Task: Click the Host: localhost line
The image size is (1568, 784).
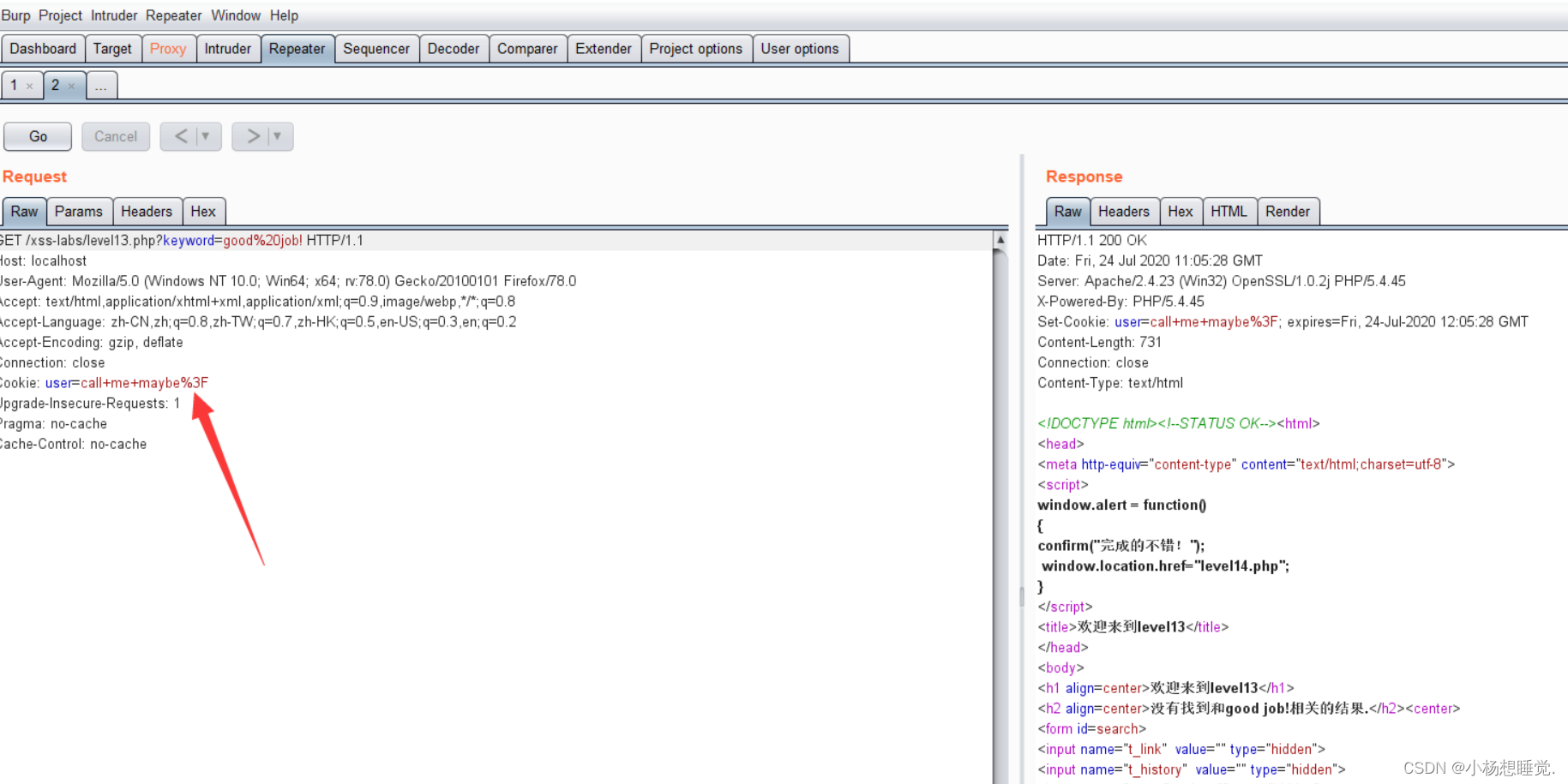Action: point(43,261)
